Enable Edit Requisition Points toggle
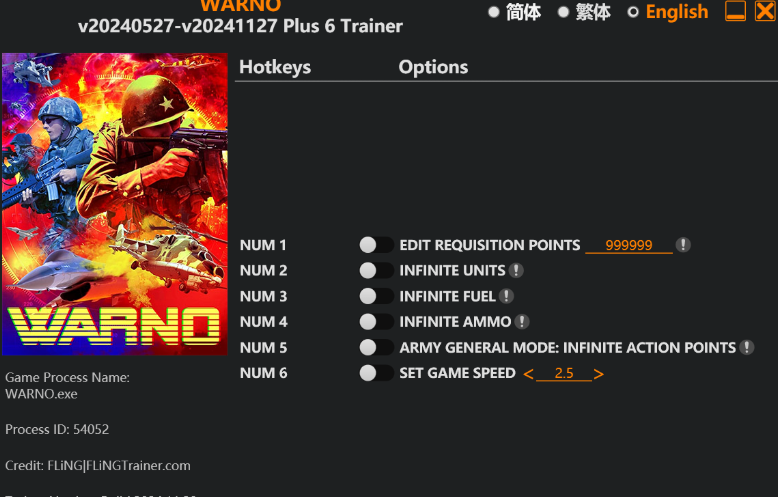This screenshot has width=778, height=497. tap(376, 245)
